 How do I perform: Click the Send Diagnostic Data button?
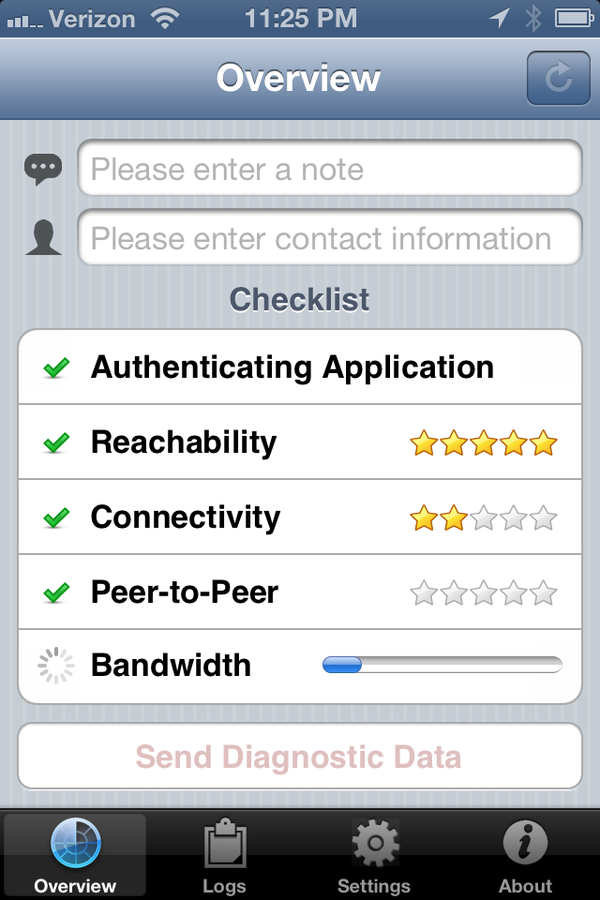300,756
